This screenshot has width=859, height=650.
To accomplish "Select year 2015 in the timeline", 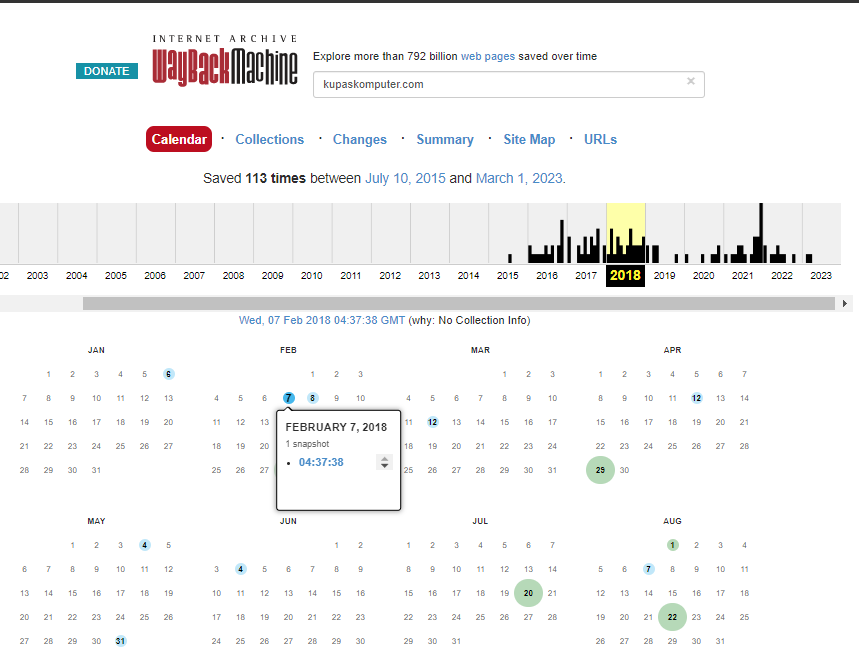I will [508, 276].
